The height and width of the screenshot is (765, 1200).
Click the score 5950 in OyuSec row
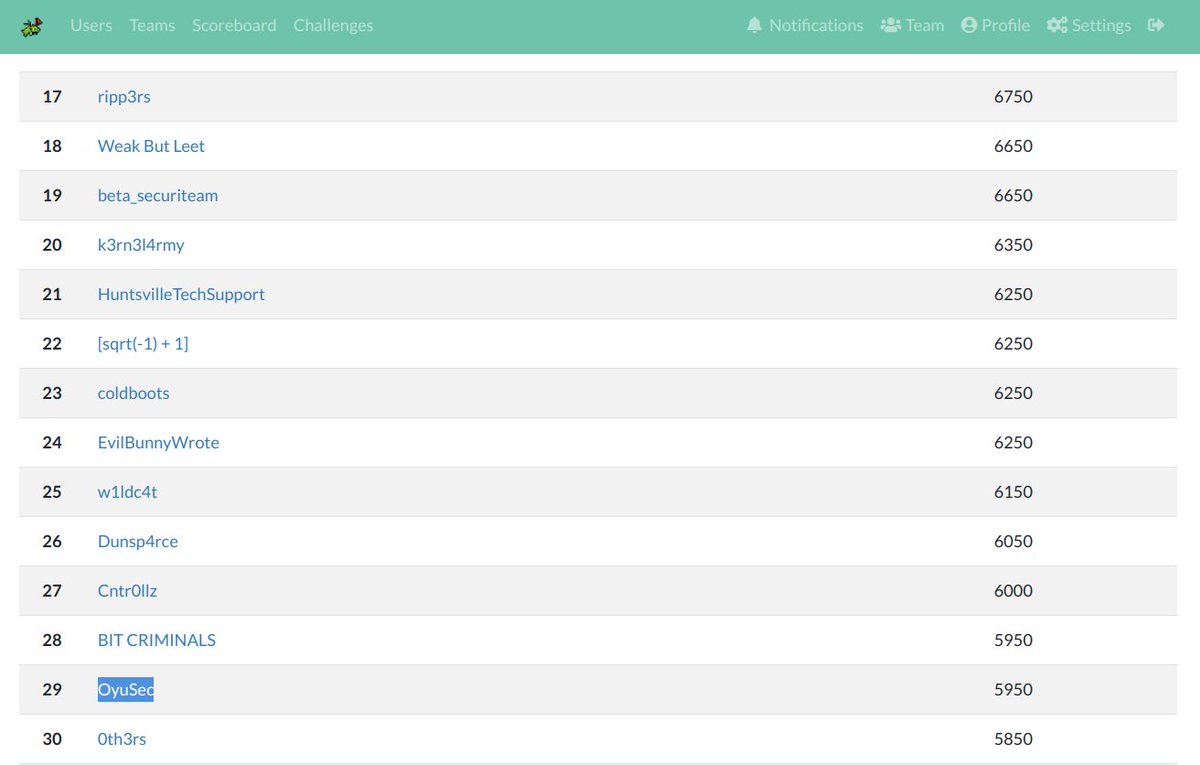pyautogui.click(x=1013, y=690)
